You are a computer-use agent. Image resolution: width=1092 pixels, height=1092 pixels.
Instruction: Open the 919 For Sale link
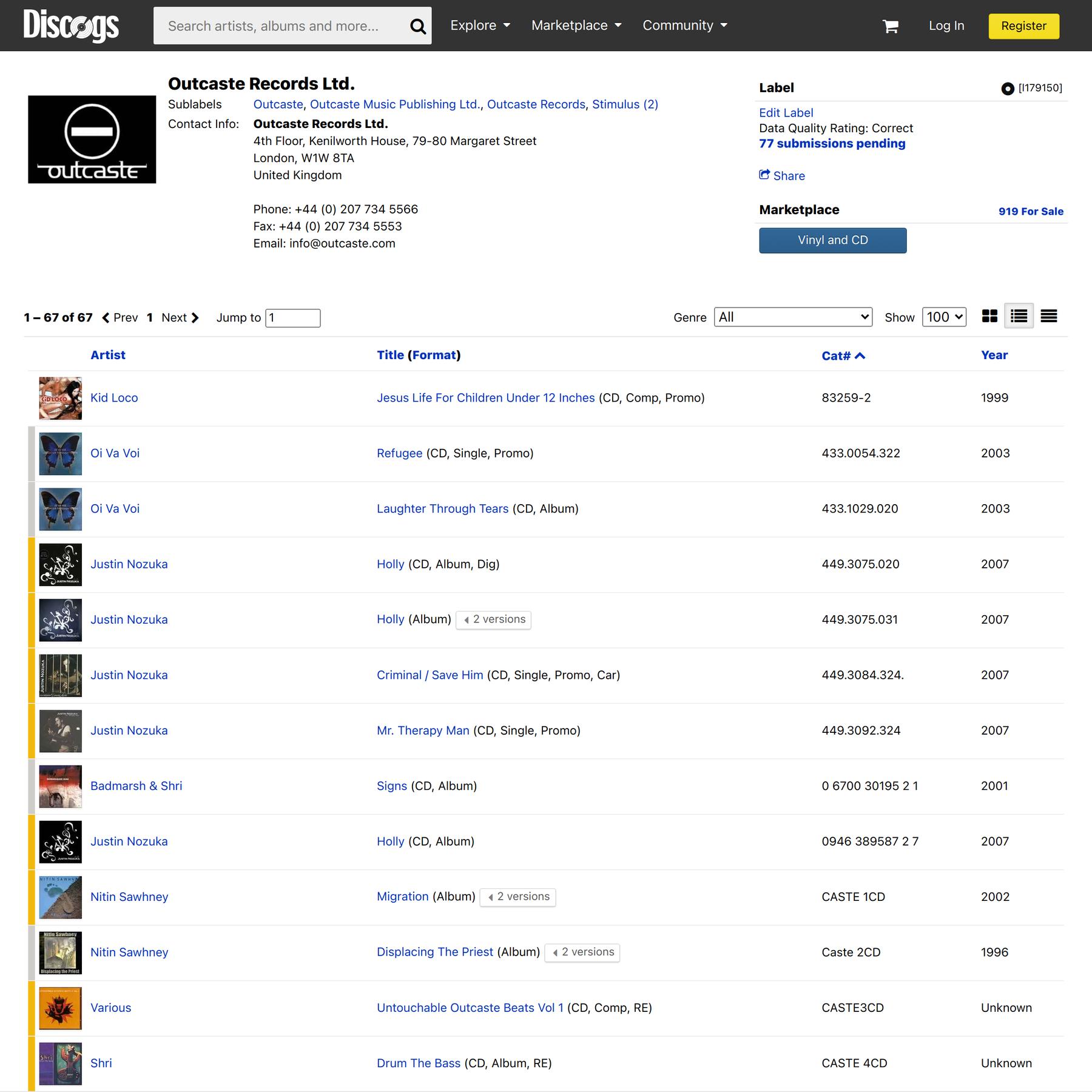[x=1031, y=211]
